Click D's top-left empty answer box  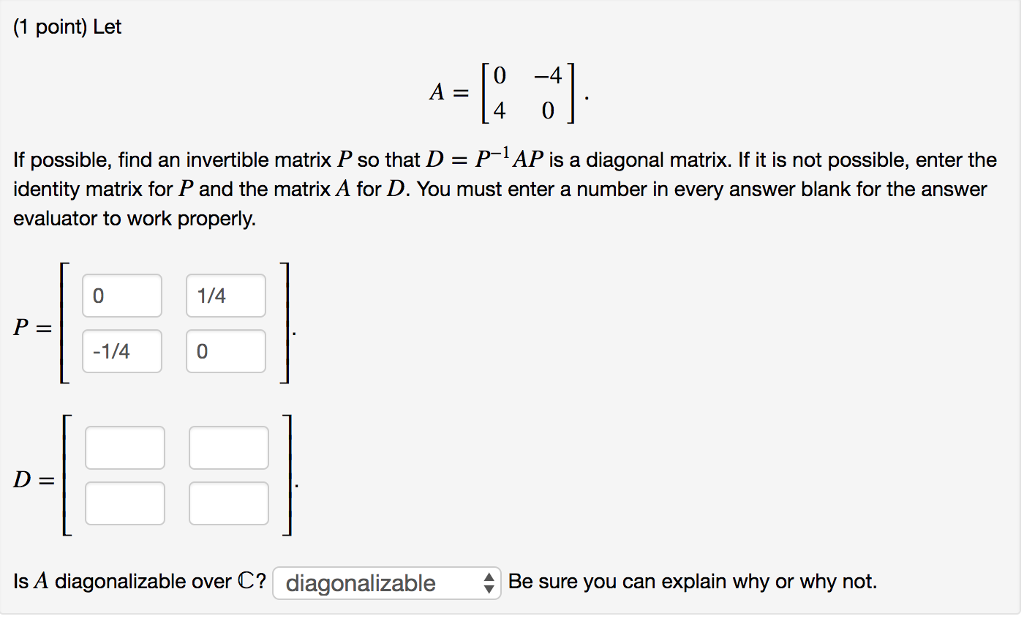coord(124,447)
